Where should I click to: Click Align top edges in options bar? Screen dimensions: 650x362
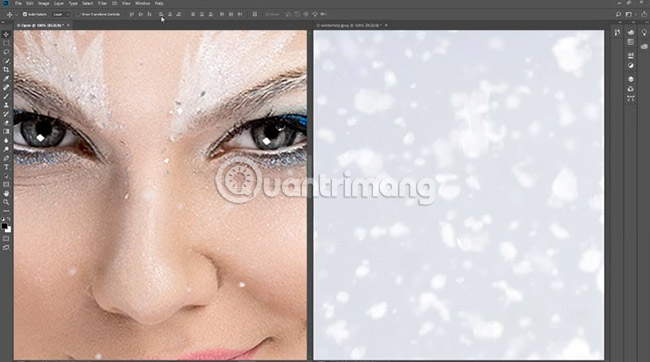131,14
